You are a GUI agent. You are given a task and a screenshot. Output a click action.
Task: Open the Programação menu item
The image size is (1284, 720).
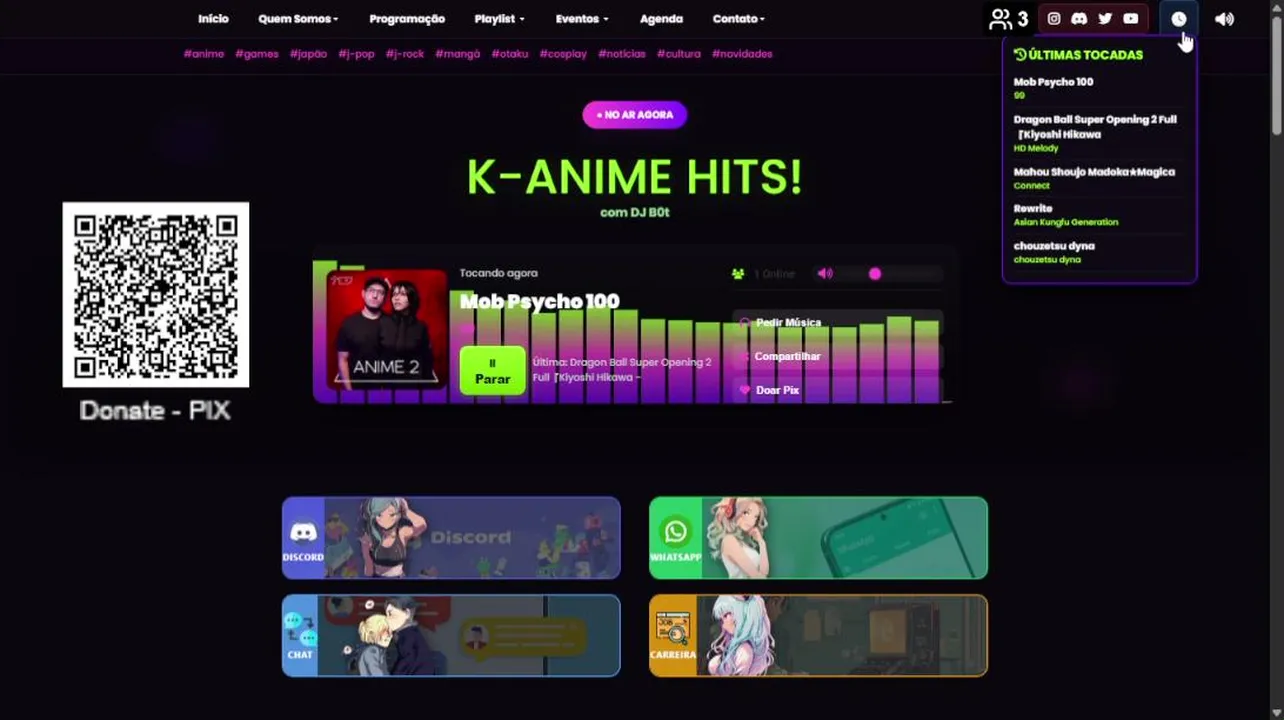pyautogui.click(x=407, y=19)
